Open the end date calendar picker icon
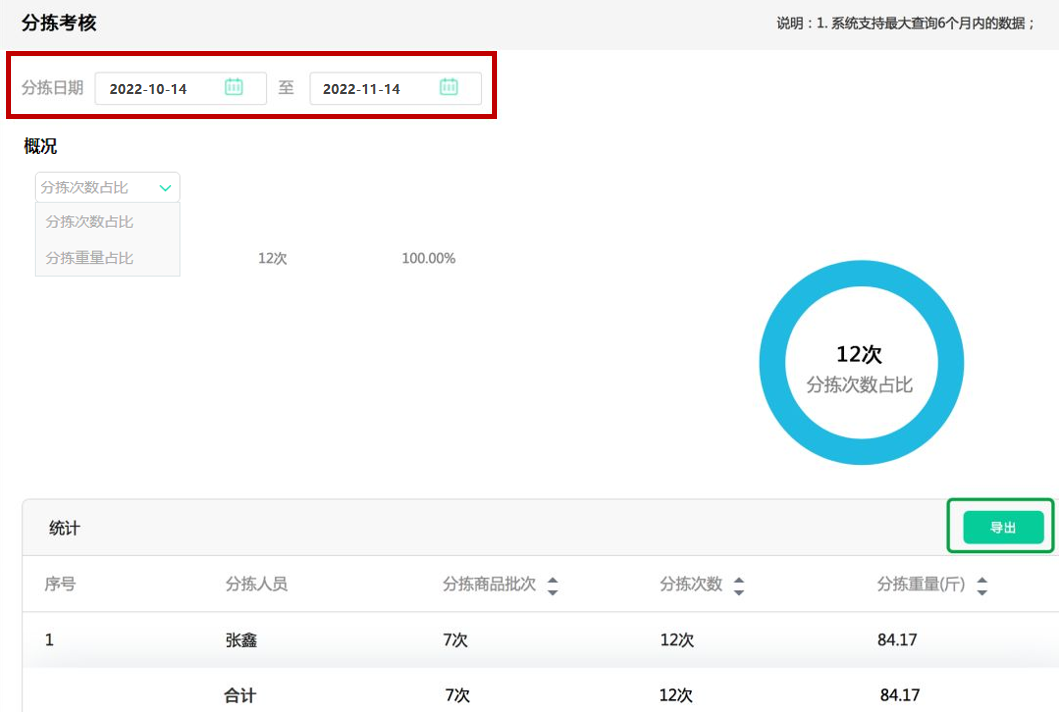Viewport: 1064px width, 712px height. (448, 87)
